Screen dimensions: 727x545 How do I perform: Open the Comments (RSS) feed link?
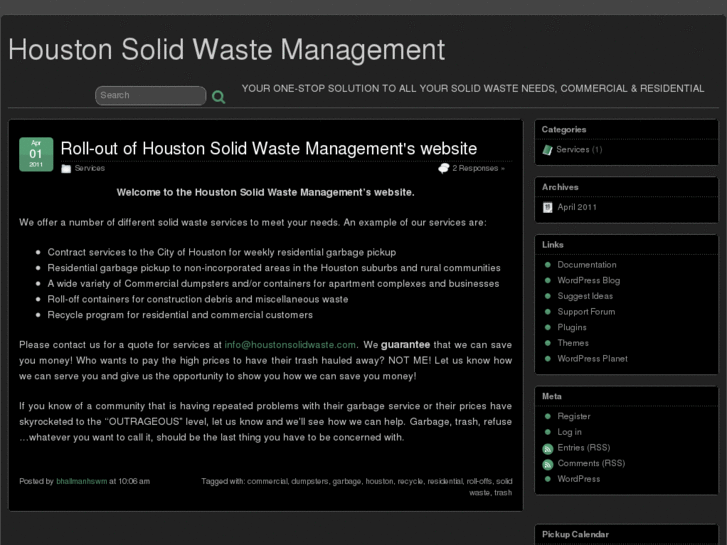coord(591,464)
